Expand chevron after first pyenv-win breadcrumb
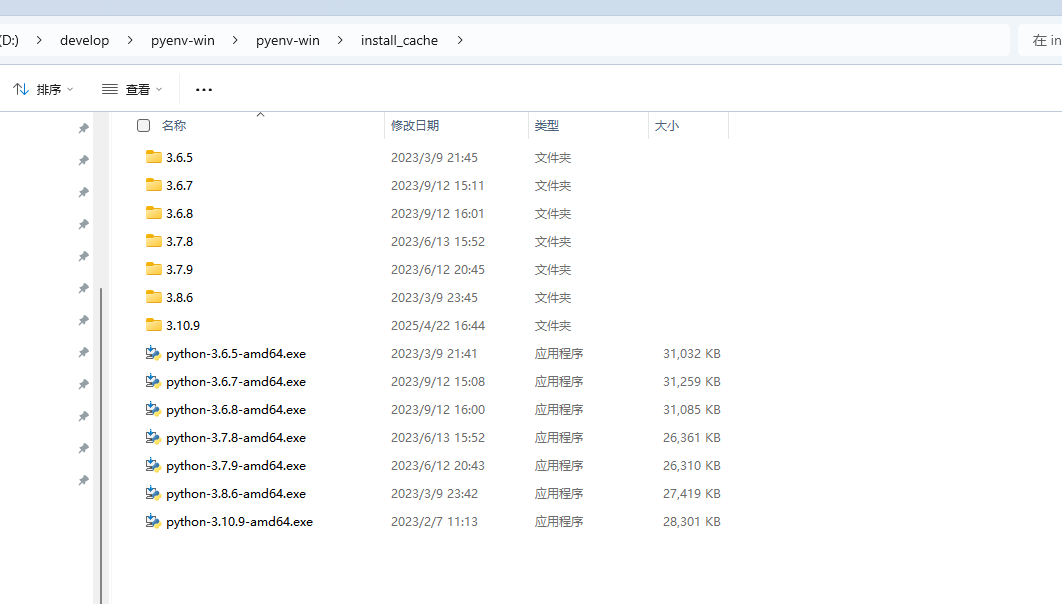 [235, 40]
